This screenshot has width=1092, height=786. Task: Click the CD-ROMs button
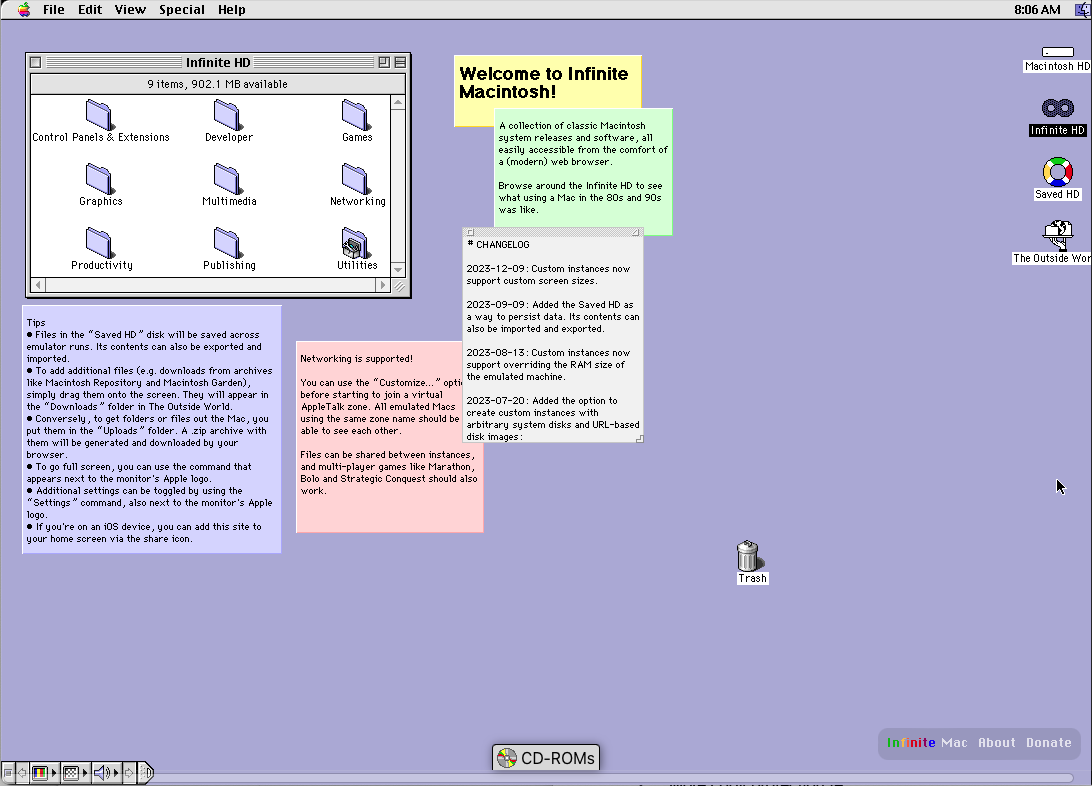(546, 758)
